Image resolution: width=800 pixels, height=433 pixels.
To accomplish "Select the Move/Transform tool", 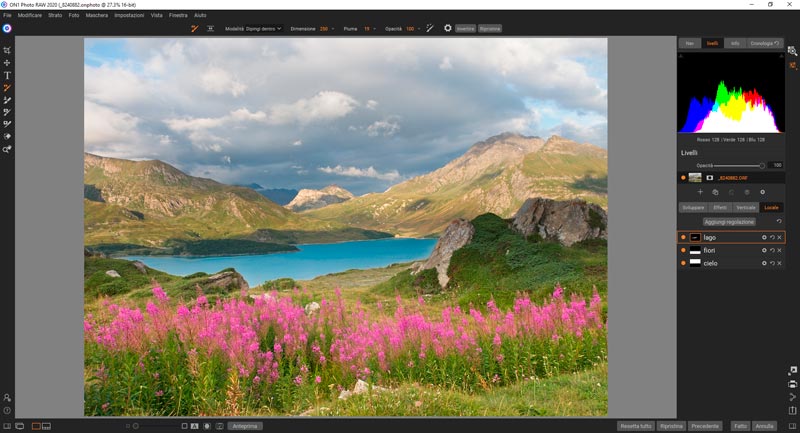I will [x=7, y=63].
